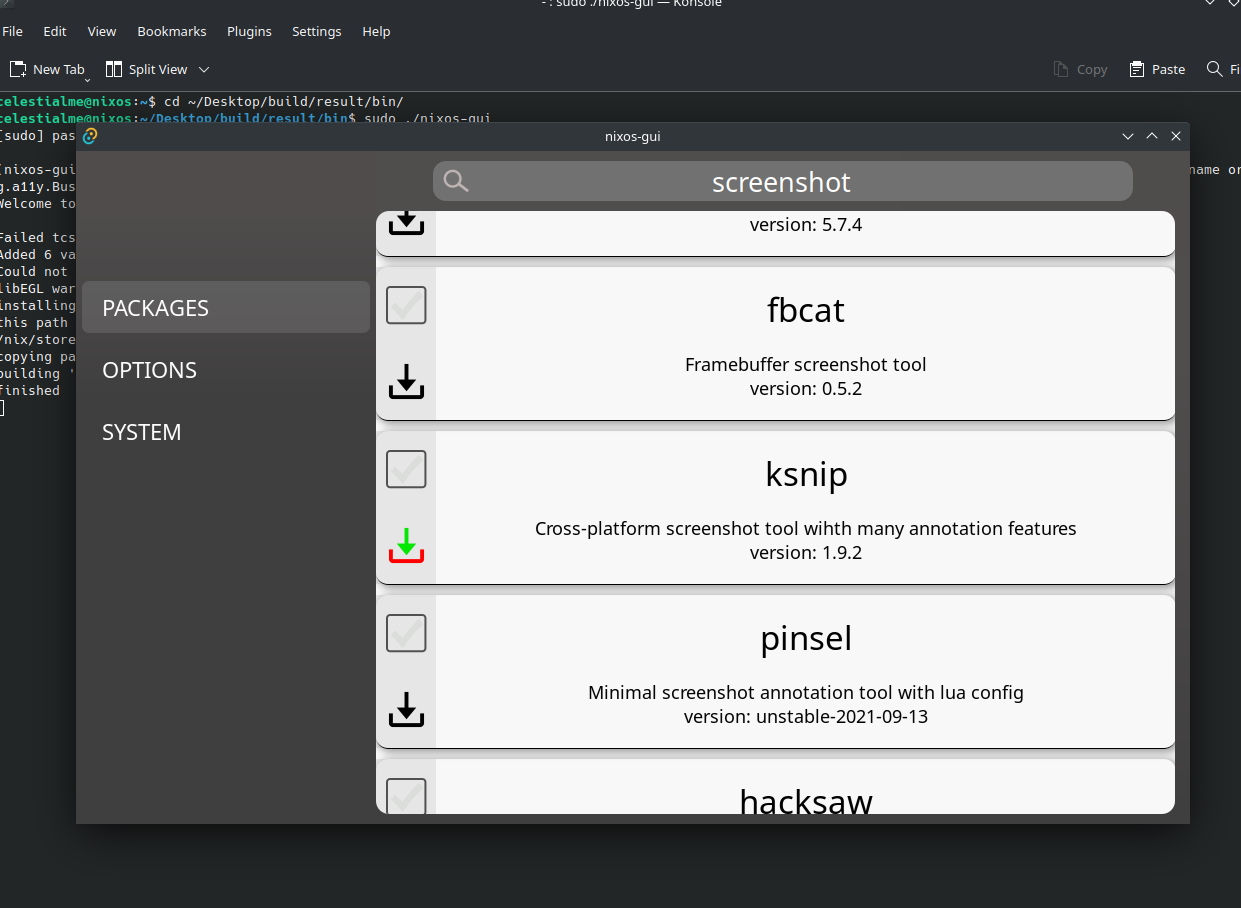Maximize the nixos-gui window

(1152, 136)
